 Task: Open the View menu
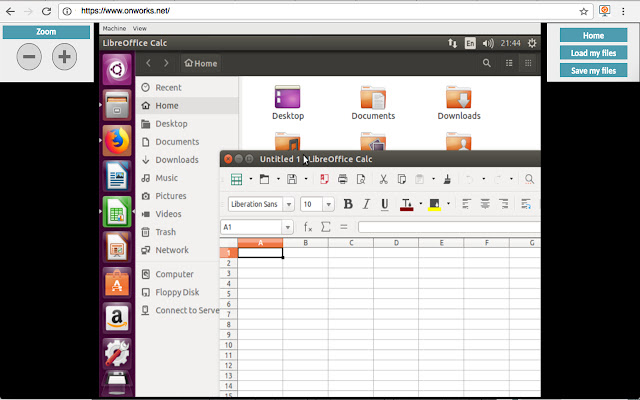(x=139, y=29)
